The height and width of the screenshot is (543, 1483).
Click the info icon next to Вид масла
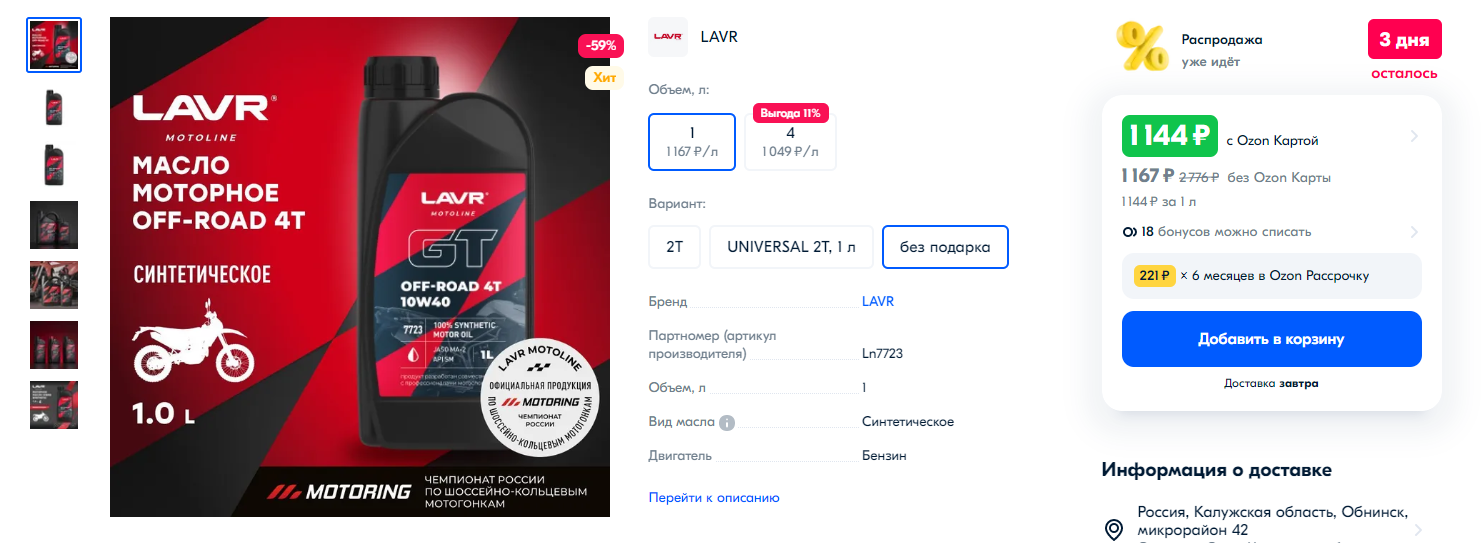(x=727, y=423)
